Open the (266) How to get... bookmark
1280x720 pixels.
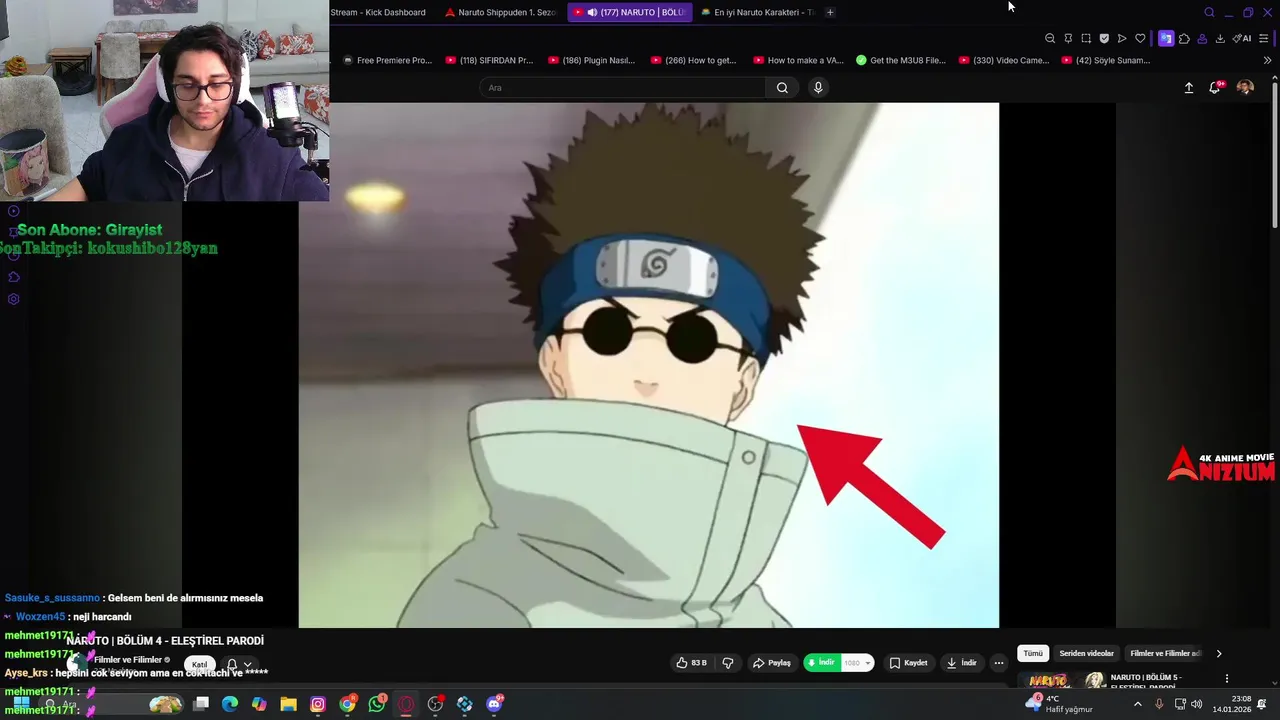click(693, 60)
